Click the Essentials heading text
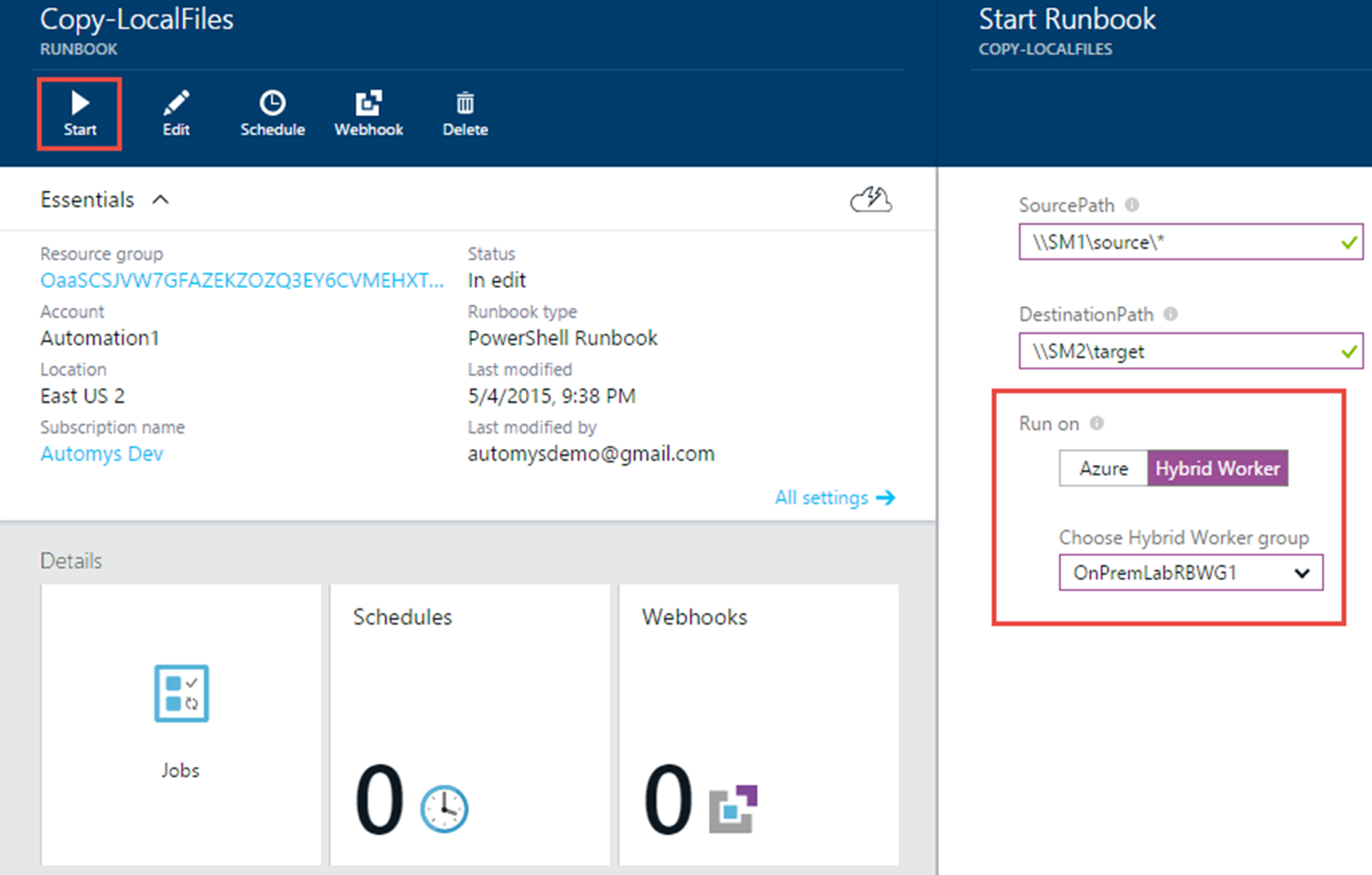1372x875 pixels. pos(87,199)
